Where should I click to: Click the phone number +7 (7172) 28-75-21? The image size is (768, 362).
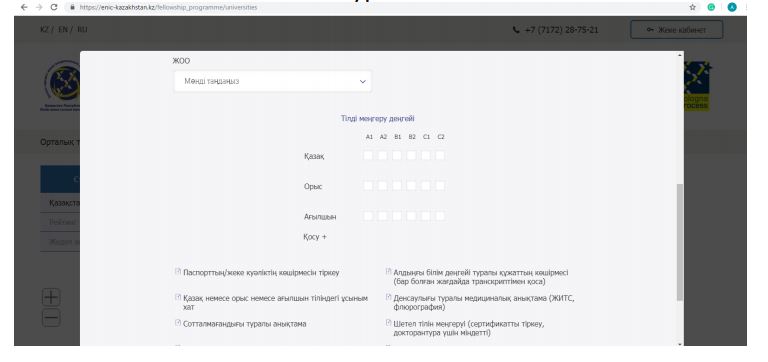[561, 30]
